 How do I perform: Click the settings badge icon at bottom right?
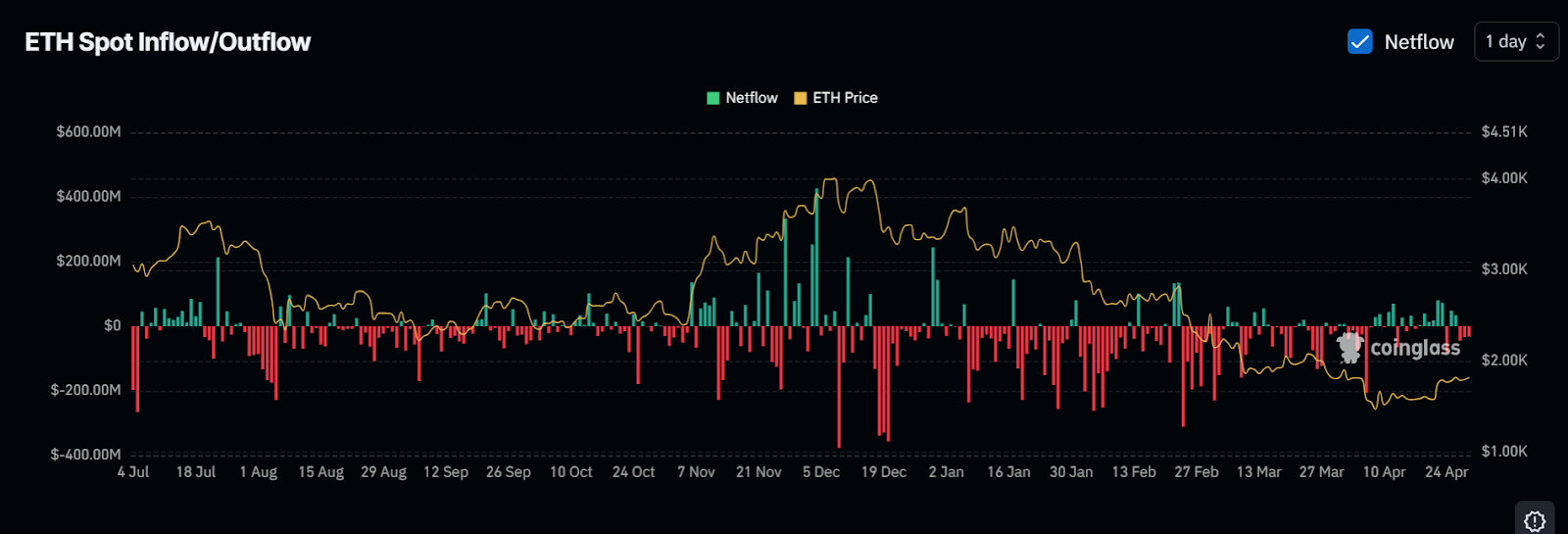[x=1535, y=520]
